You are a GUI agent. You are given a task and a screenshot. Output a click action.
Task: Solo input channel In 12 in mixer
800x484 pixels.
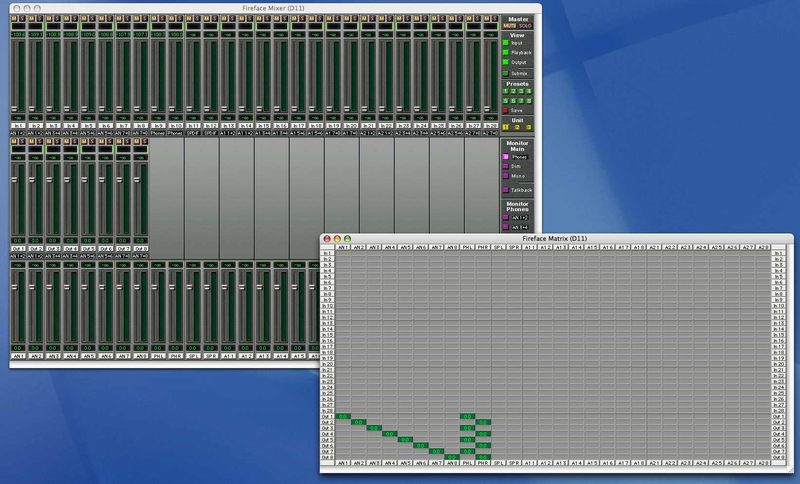click(x=215, y=18)
